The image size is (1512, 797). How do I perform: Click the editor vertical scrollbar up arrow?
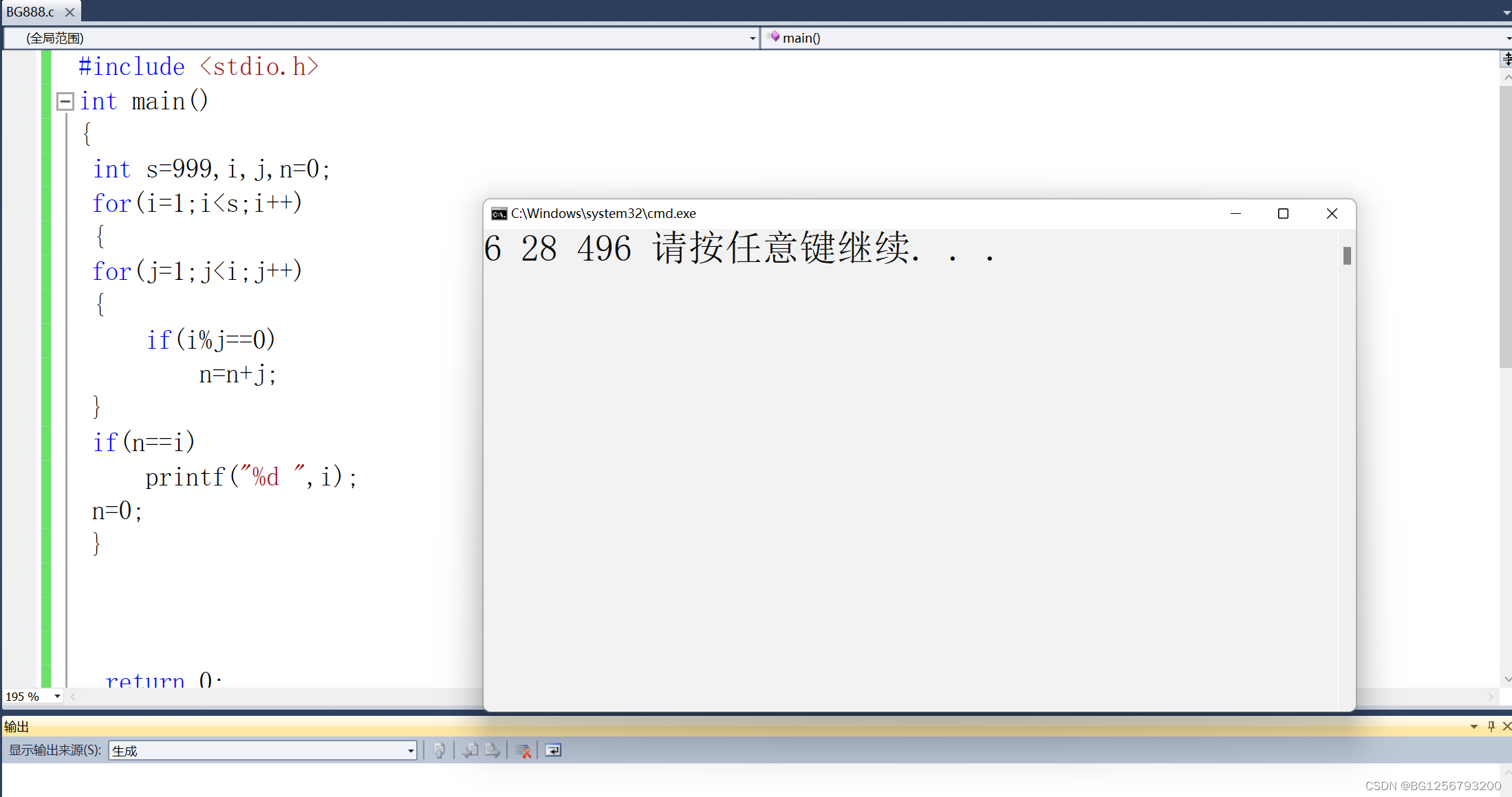1506,77
